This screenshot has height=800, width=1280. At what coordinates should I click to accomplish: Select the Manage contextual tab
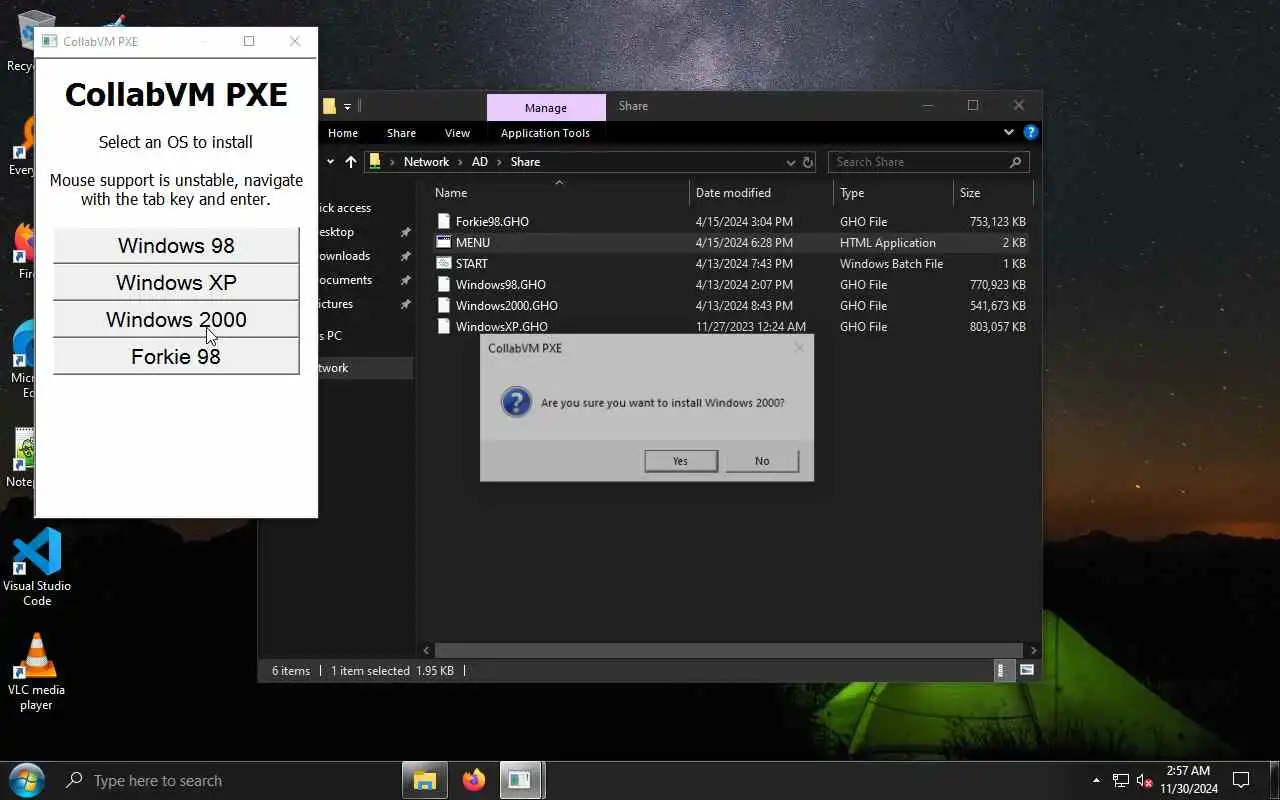546,108
